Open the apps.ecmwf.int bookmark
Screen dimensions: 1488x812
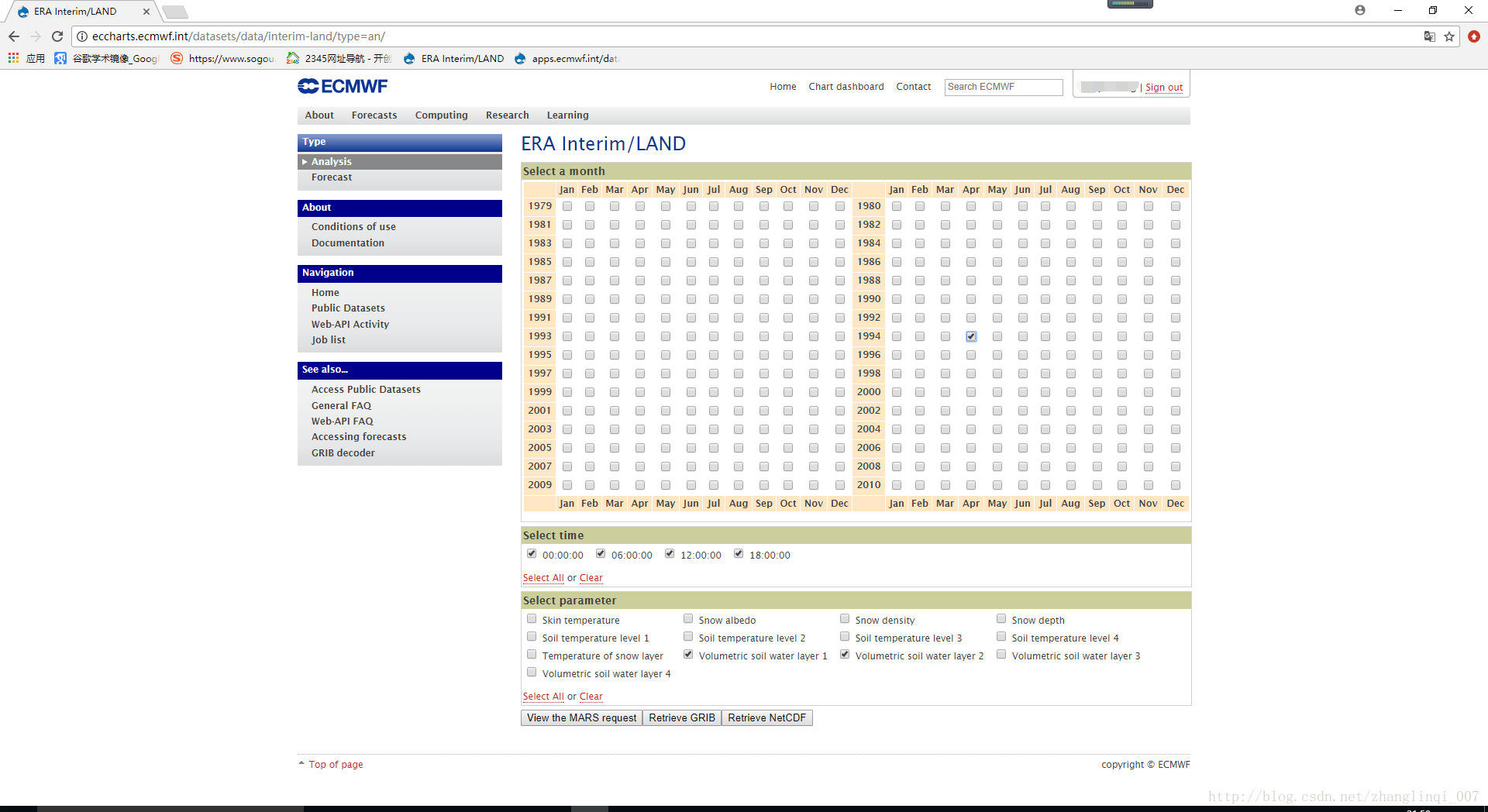click(567, 58)
